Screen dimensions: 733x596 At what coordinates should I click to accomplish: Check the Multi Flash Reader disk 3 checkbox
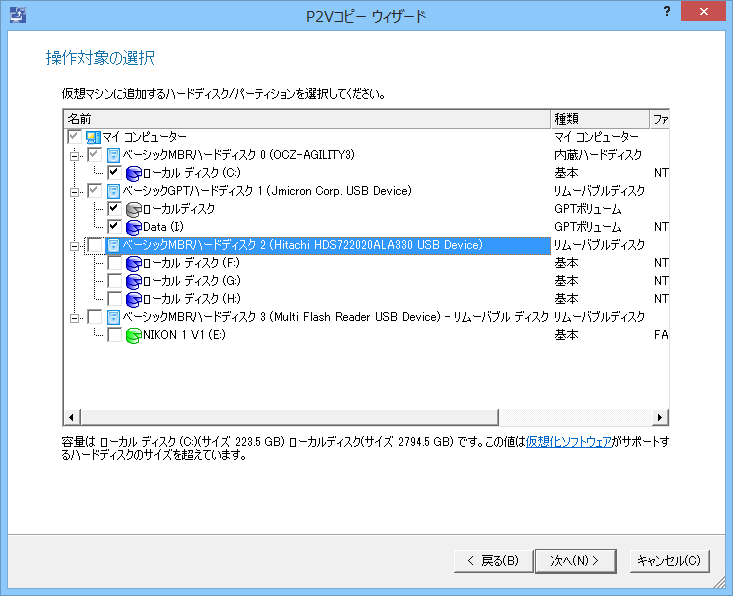pyautogui.click(x=94, y=316)
